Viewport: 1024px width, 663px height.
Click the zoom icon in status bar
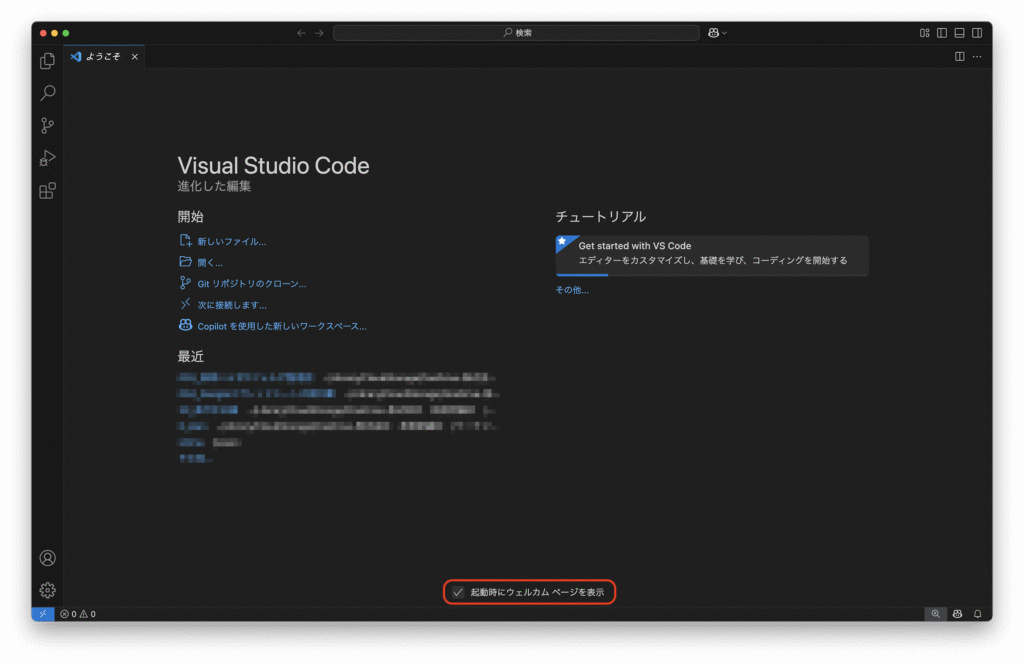[x=935, y=614]
